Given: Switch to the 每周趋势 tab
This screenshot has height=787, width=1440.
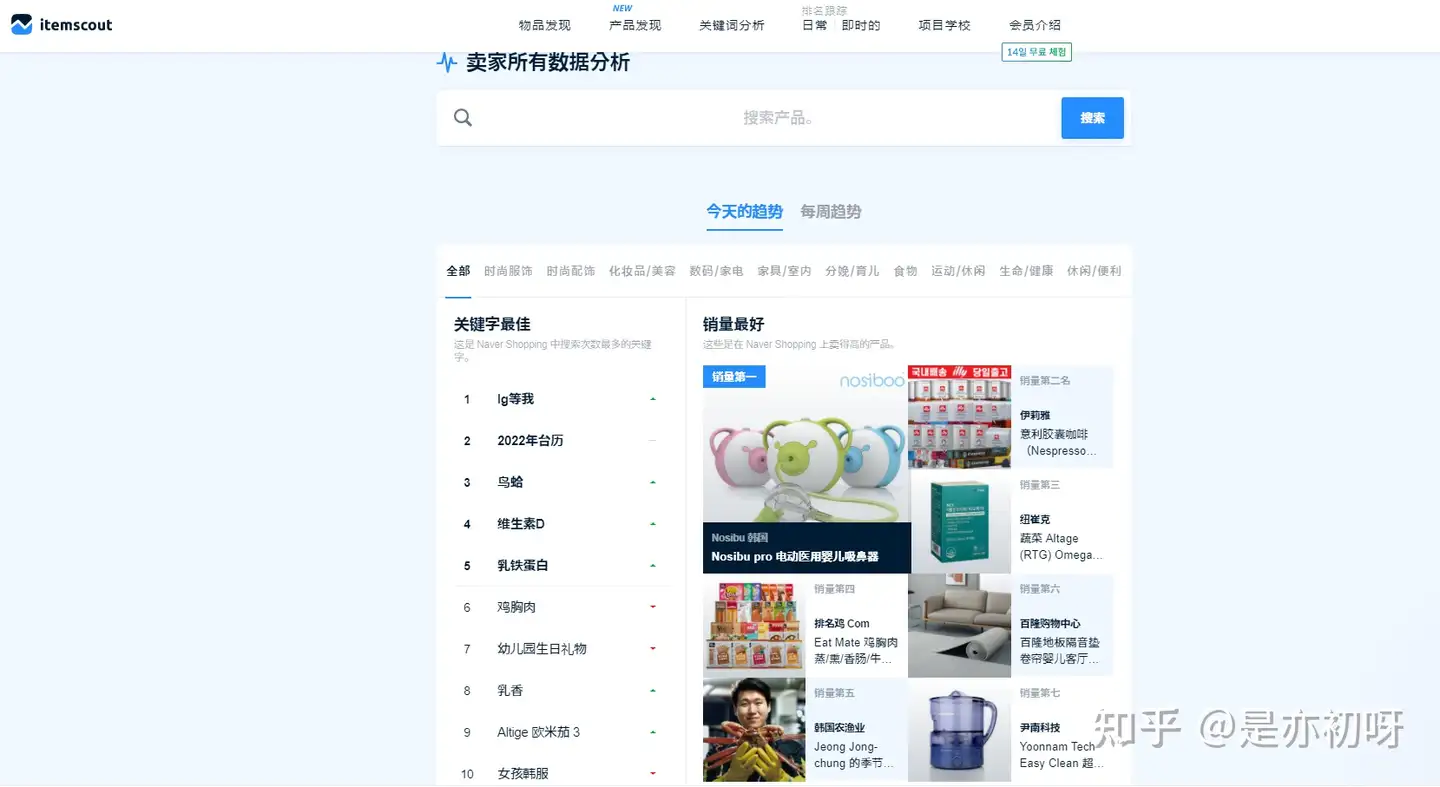Looking at the screenshot, I should click(x=831, y=212).
